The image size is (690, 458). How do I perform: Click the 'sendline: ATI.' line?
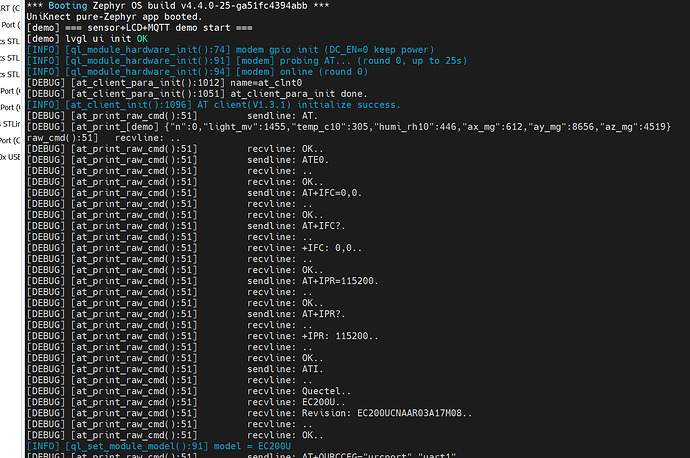coord(175,369)
